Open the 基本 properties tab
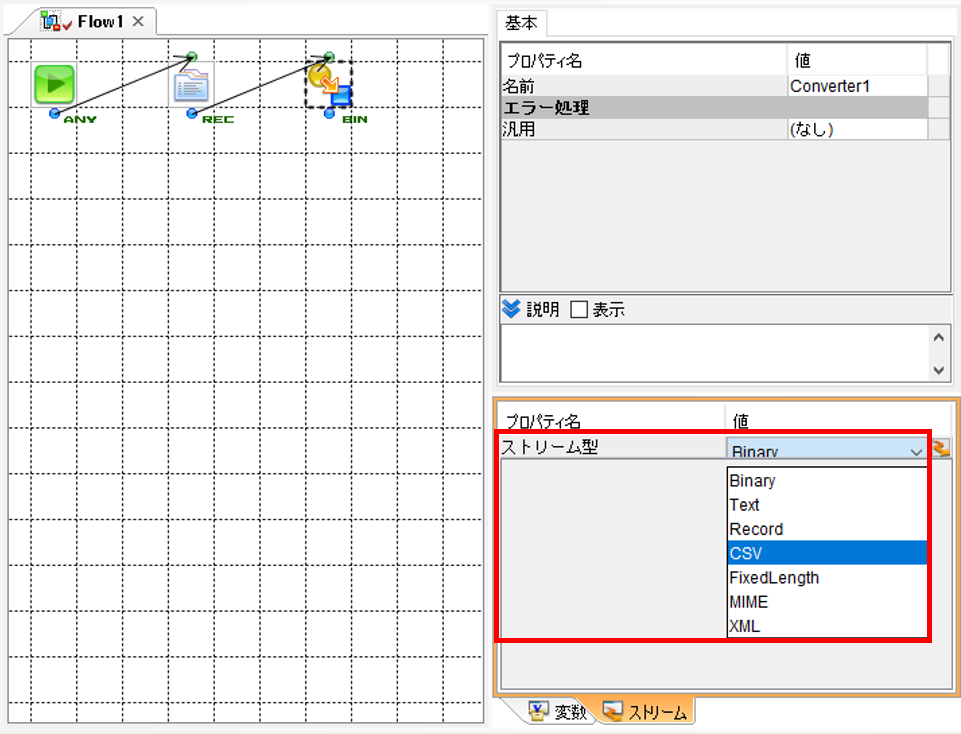This screenshot has height=734, width=961. point(521,23)
